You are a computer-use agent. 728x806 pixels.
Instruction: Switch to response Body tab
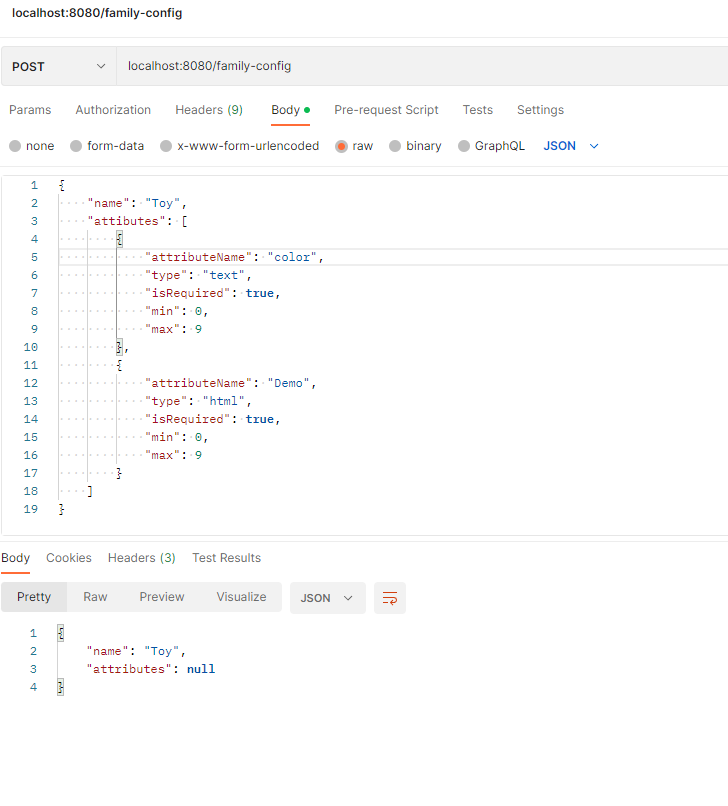15,558
